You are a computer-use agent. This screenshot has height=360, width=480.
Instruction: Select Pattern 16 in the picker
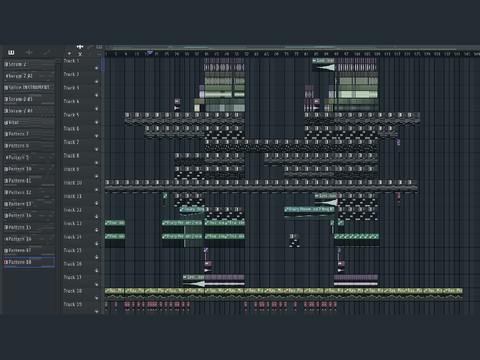click(x=29, y=239)
